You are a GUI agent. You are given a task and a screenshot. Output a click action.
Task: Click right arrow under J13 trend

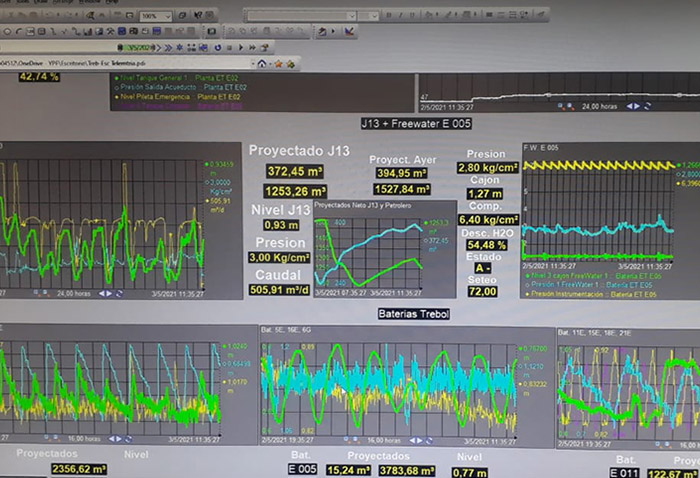[109, 293]
